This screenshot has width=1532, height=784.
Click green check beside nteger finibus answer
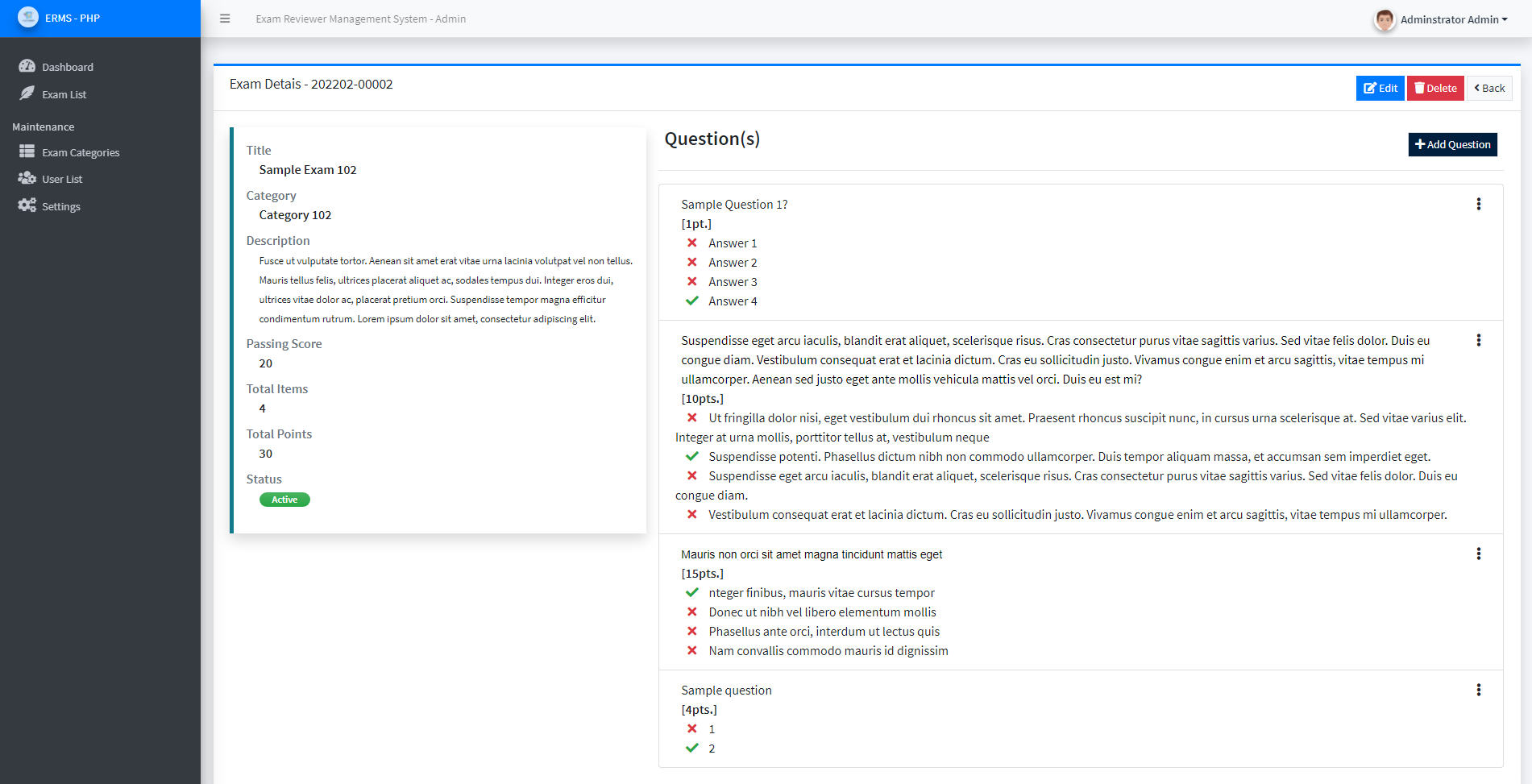click(x=692, y=593)
